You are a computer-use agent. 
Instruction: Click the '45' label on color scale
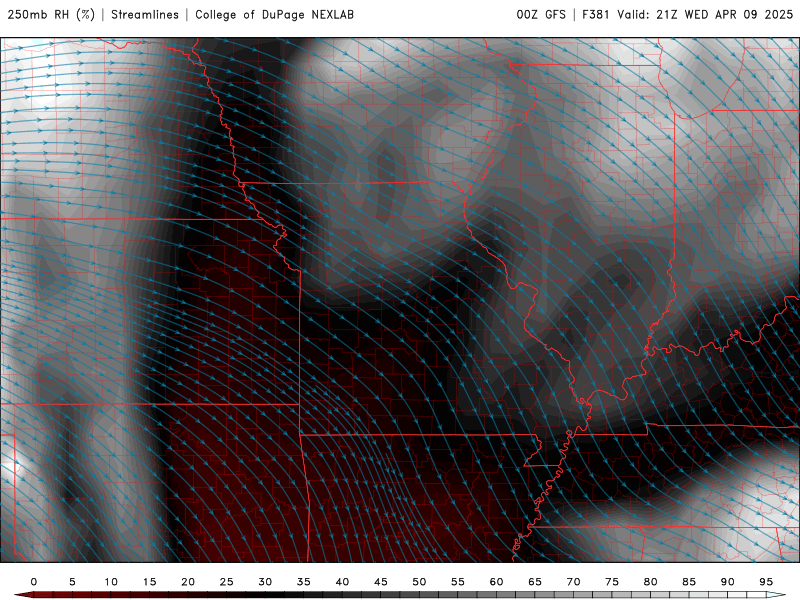click(381, 582)
